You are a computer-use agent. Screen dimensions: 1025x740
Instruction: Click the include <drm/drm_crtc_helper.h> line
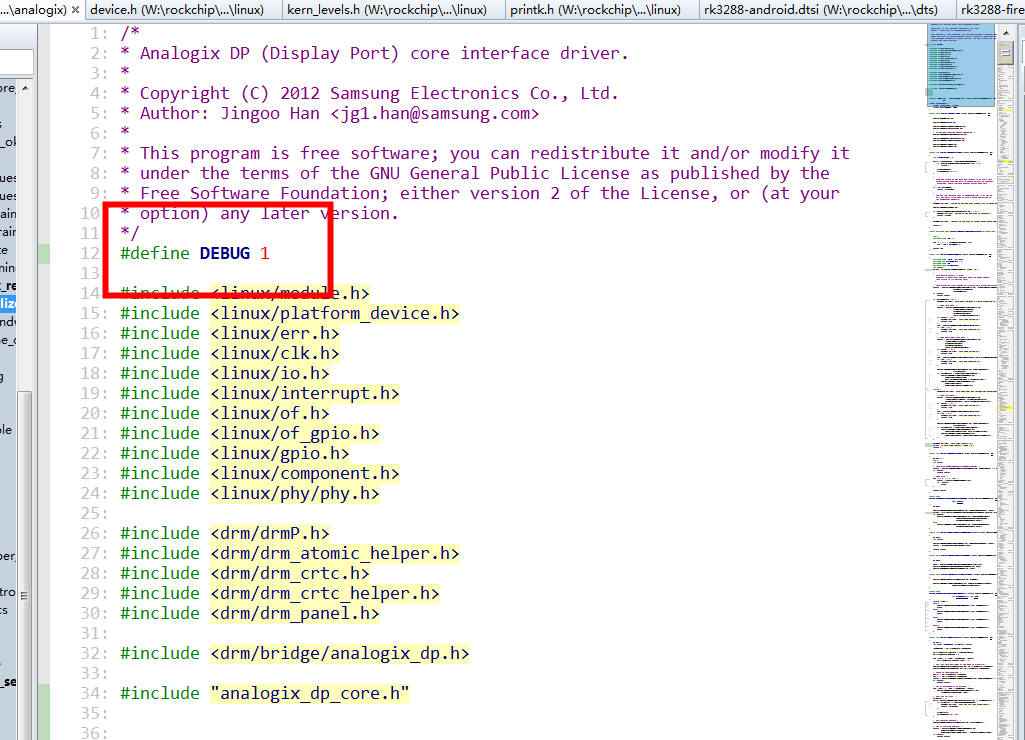coord(280,594)
